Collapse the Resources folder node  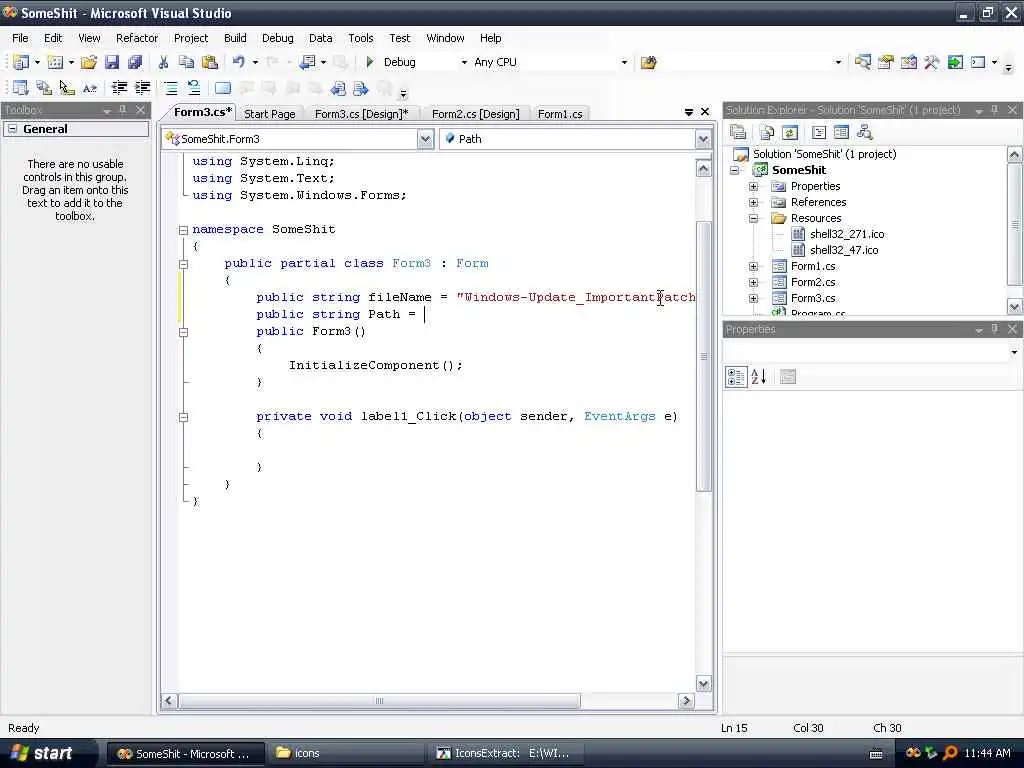(754, 218)
